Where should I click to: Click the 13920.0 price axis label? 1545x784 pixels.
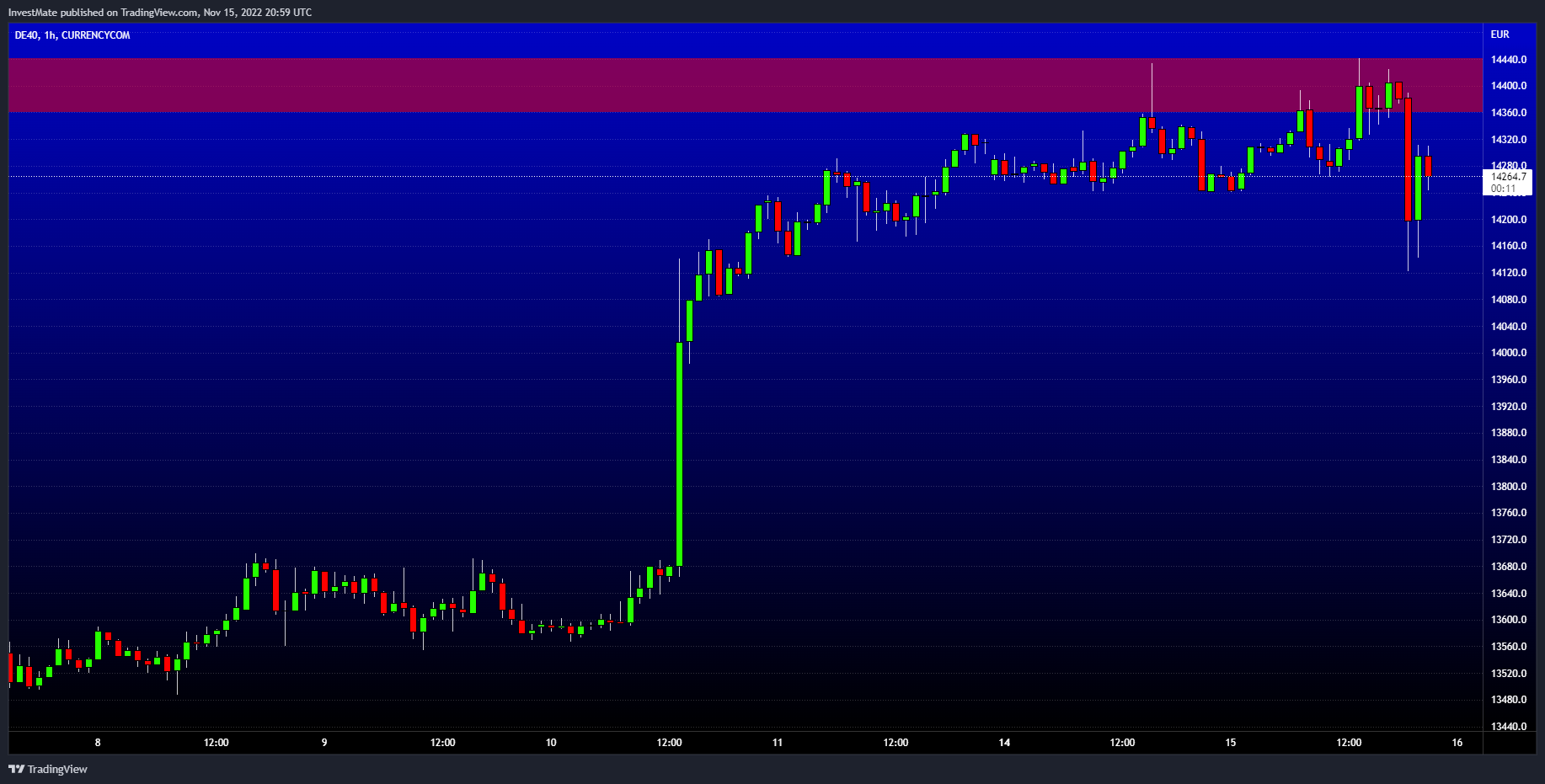(x=1509, y=407)
